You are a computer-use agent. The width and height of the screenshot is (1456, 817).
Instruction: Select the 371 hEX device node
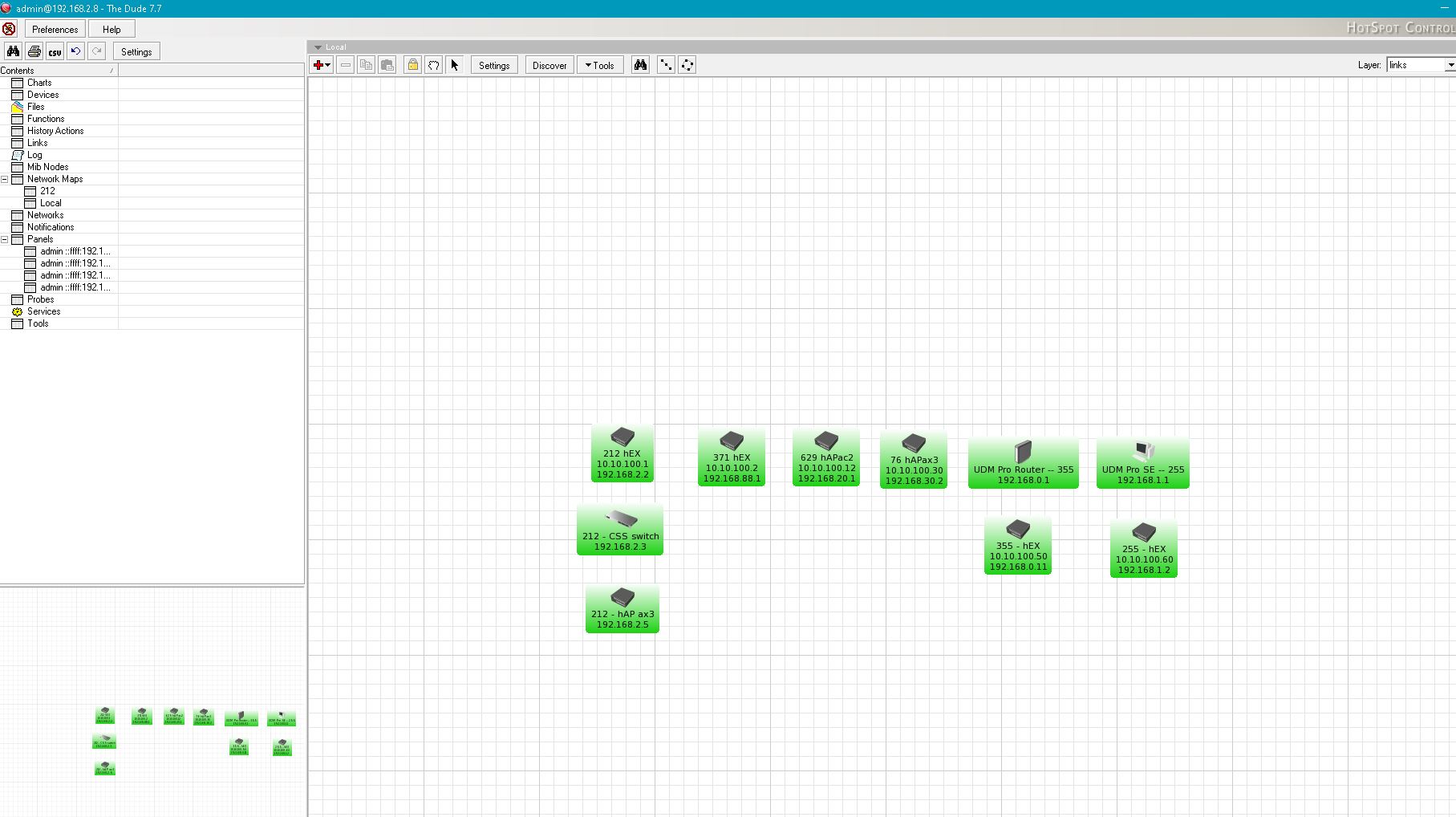(x=732, y=457)
